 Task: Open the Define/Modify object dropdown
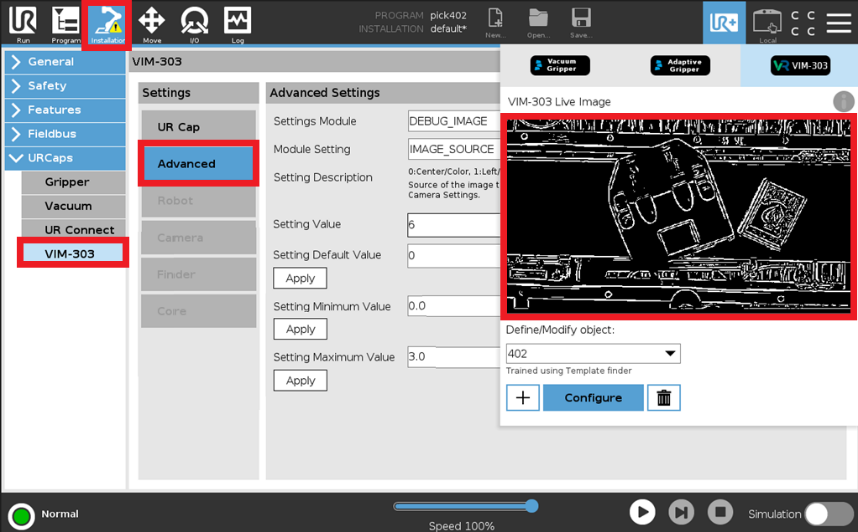593,354
